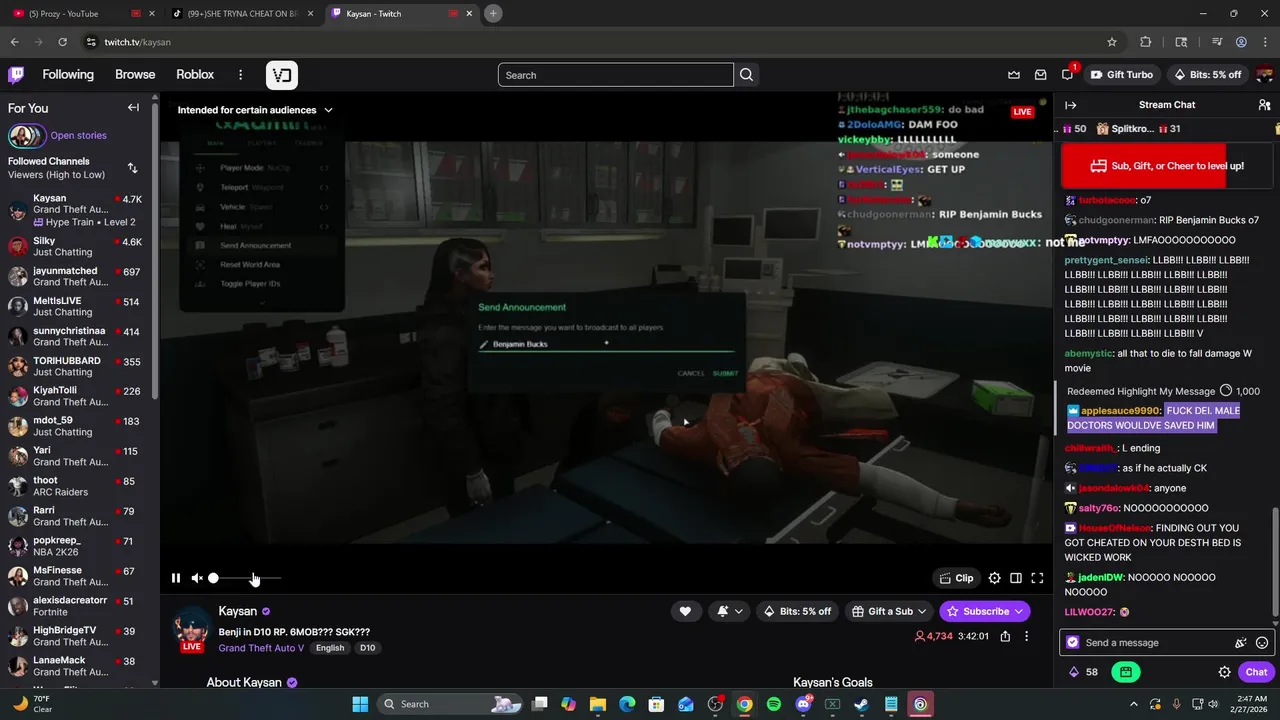Share the stream icon
Image resolution: width=1280 pixels, height=720 pixels.
(x=1005, y=636)
